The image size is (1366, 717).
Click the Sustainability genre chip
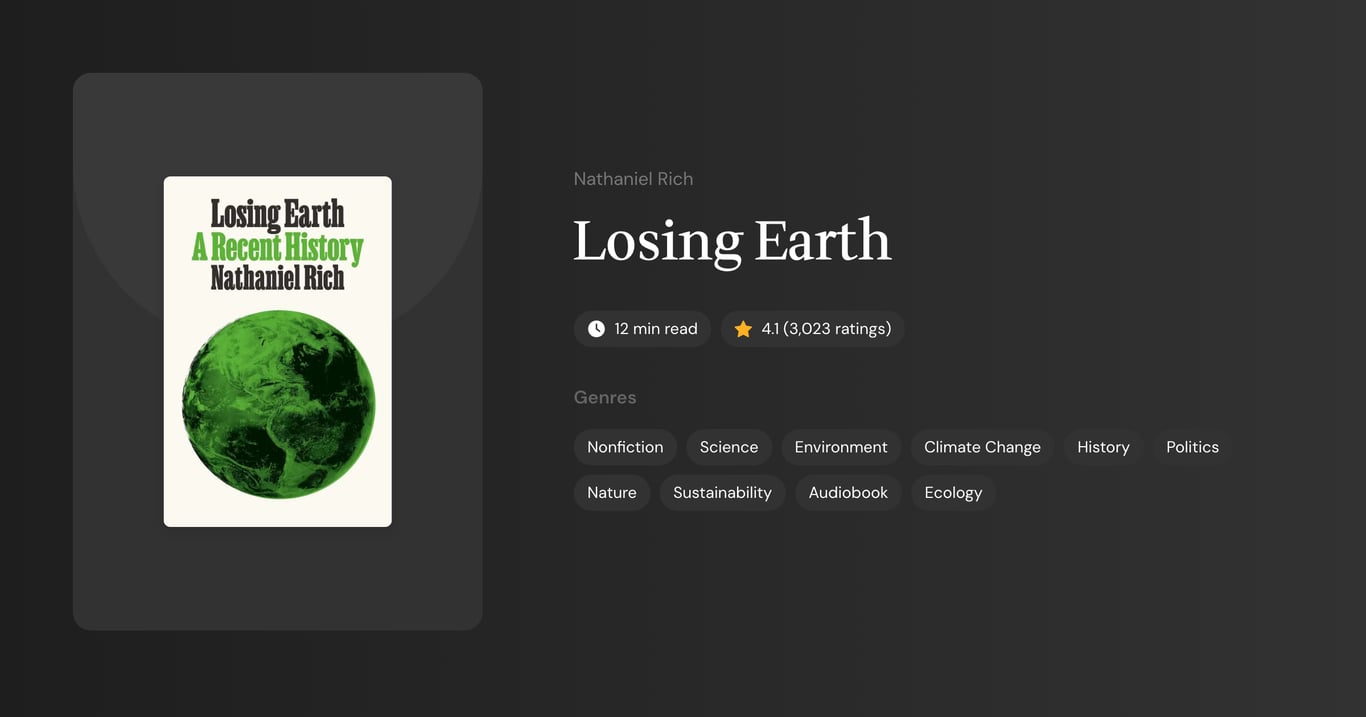click(722, 492)
